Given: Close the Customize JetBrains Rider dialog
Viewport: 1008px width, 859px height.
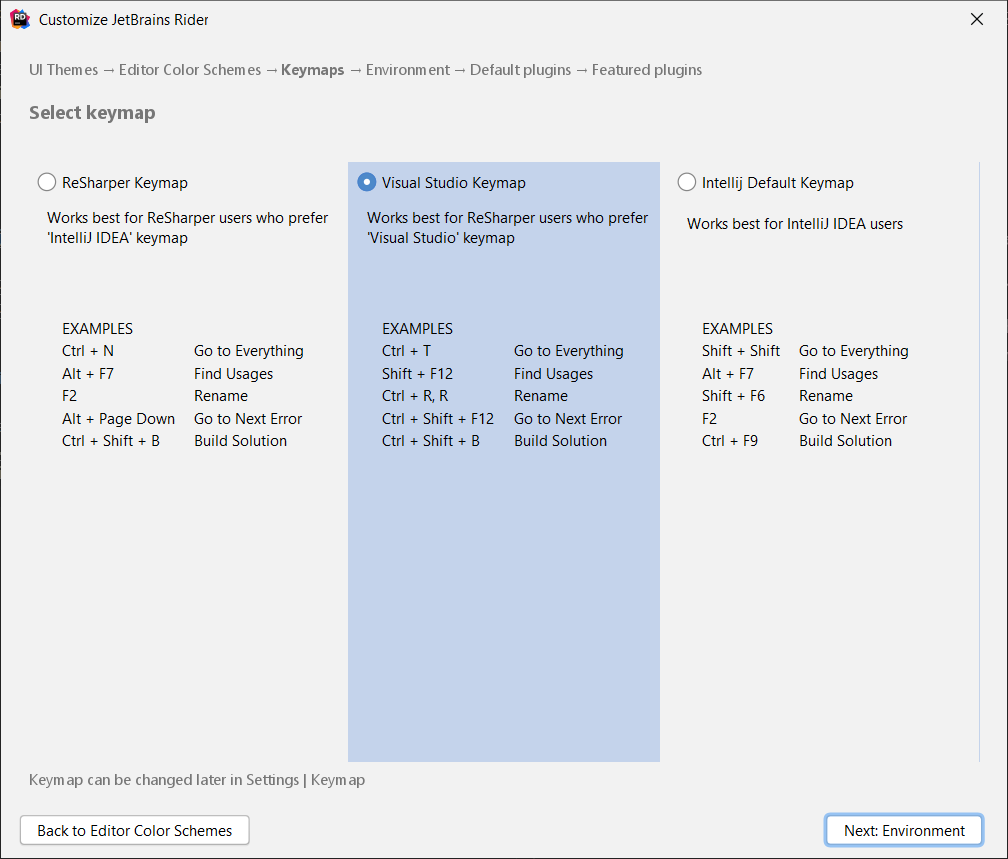Looking at the screenshot, I should 977,19.
